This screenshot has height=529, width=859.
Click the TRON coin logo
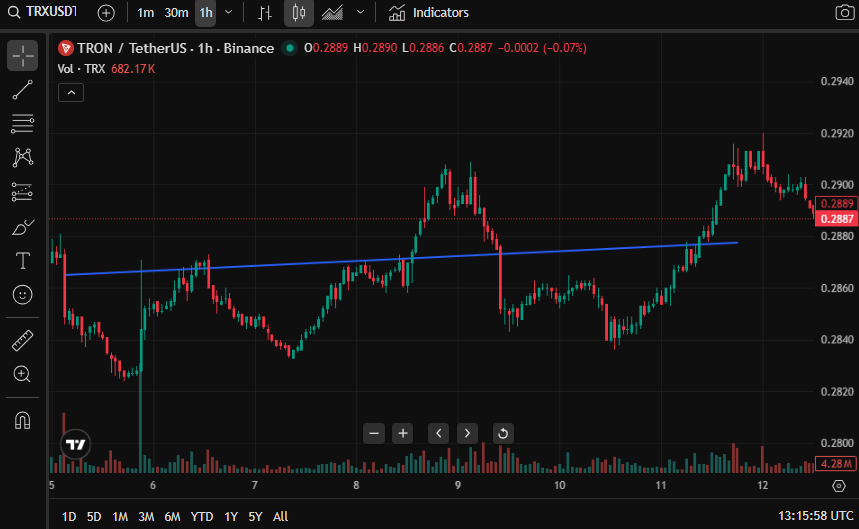[x=66, y=48]
